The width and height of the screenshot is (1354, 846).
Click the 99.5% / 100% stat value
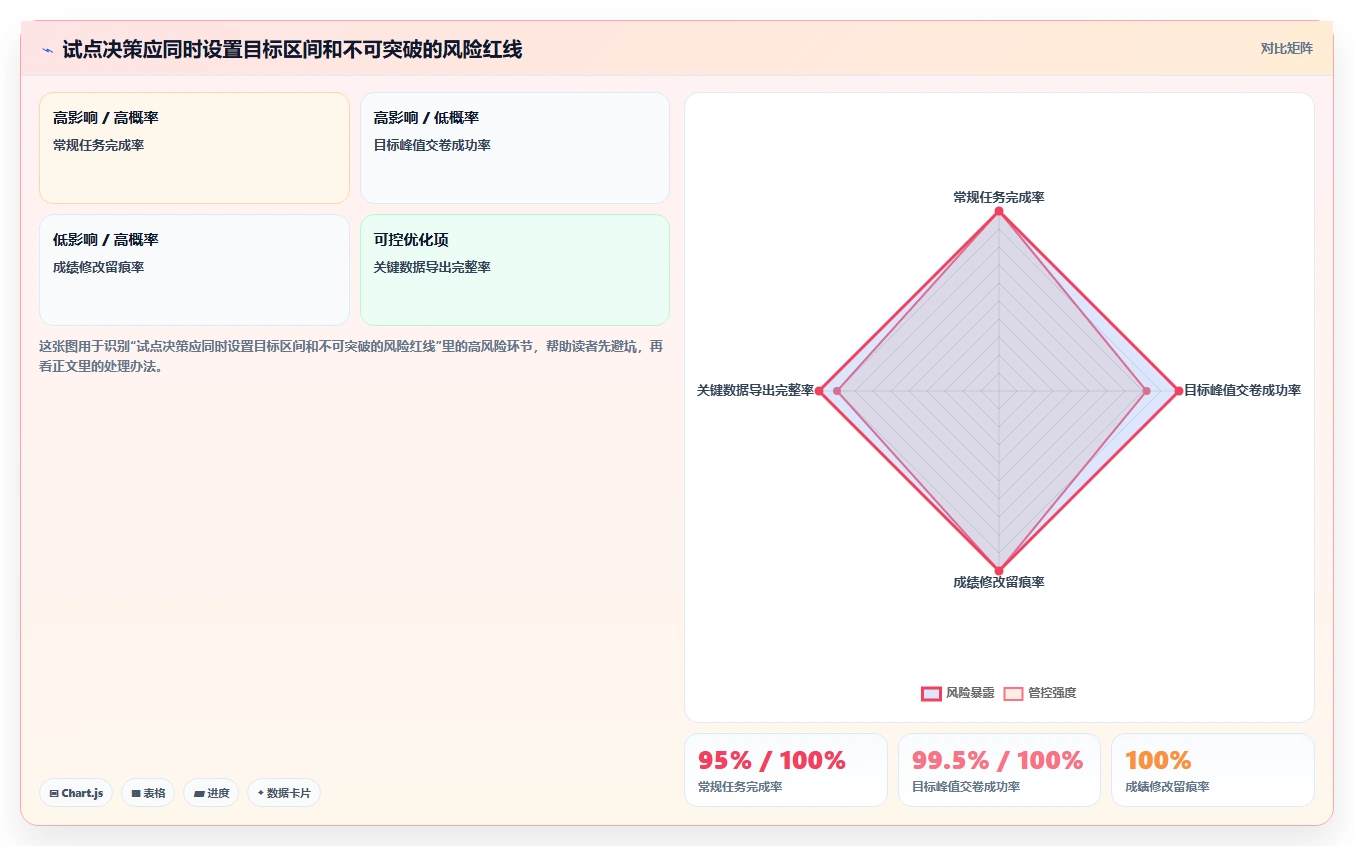997,760
